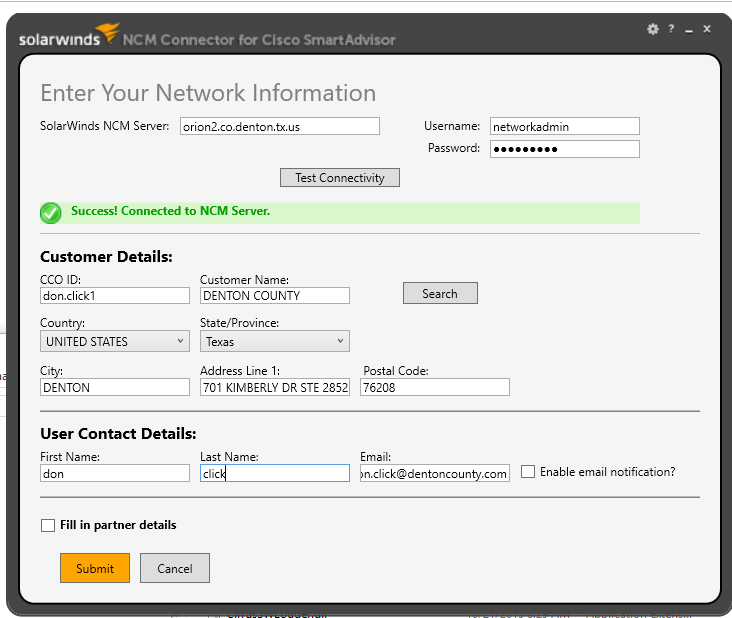Click the 'User Contact Details:' heading
The image size is (732, 618).
[118, 434]
